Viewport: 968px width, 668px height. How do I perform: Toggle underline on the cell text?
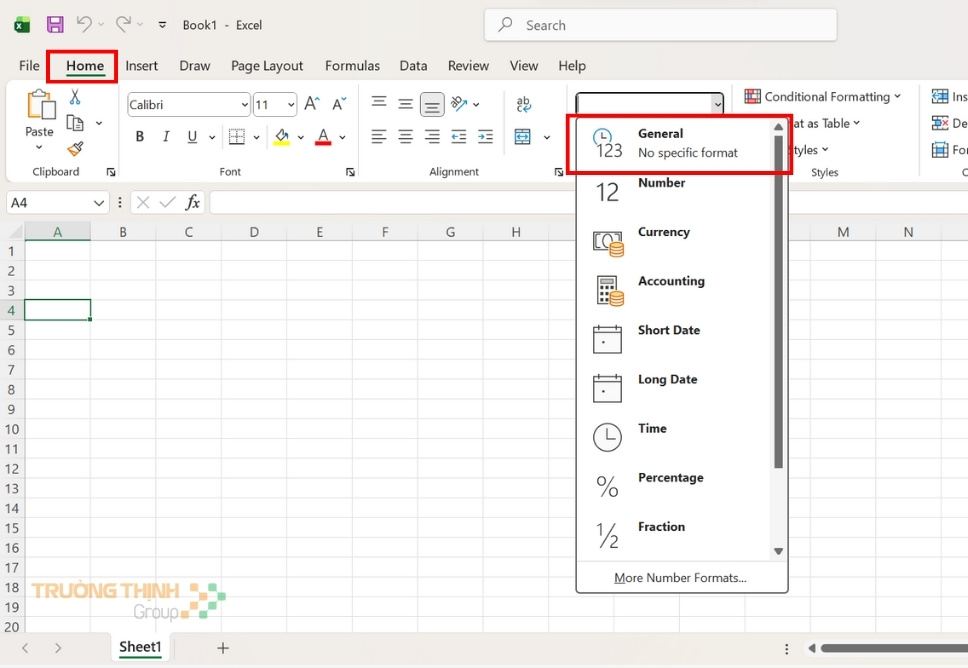click(190, 136)
